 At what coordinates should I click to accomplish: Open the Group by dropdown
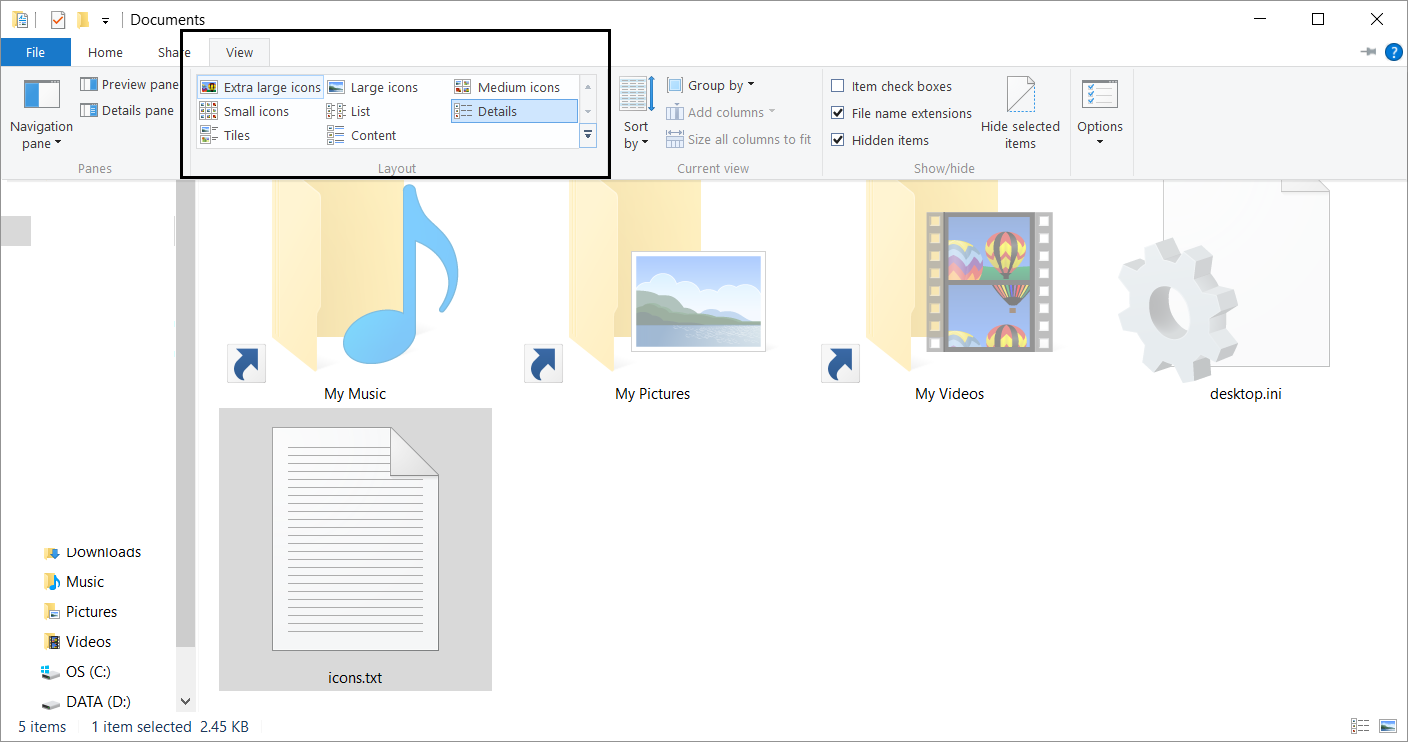(710, 85)
